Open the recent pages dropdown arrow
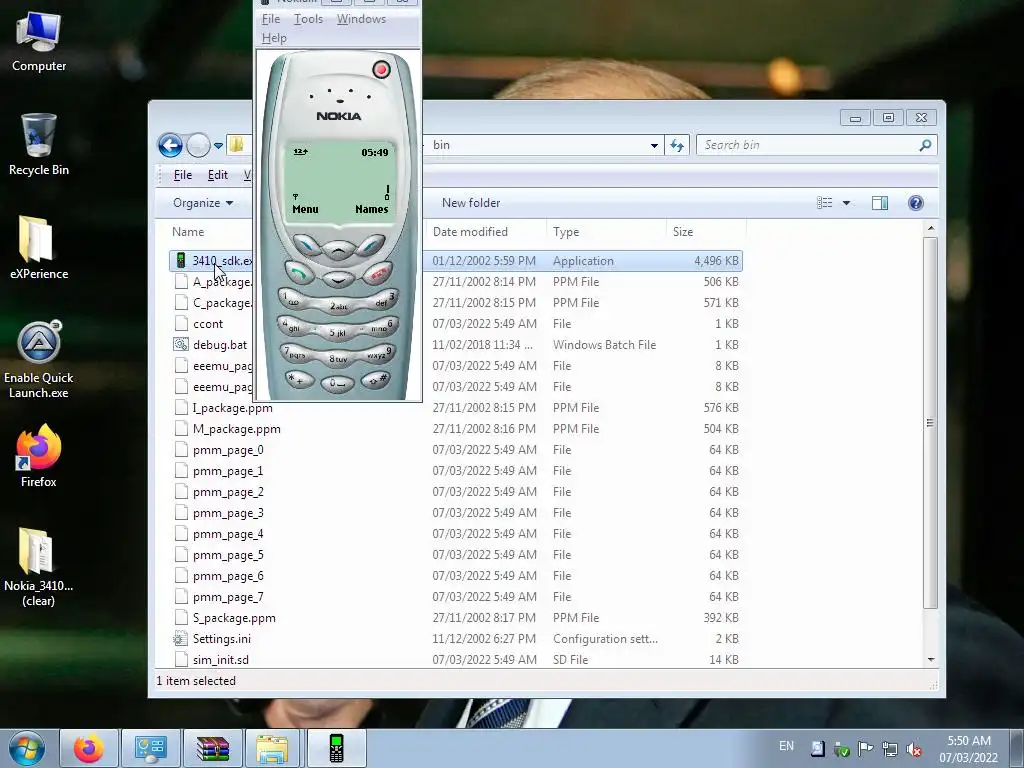 (x=218, y=145)
